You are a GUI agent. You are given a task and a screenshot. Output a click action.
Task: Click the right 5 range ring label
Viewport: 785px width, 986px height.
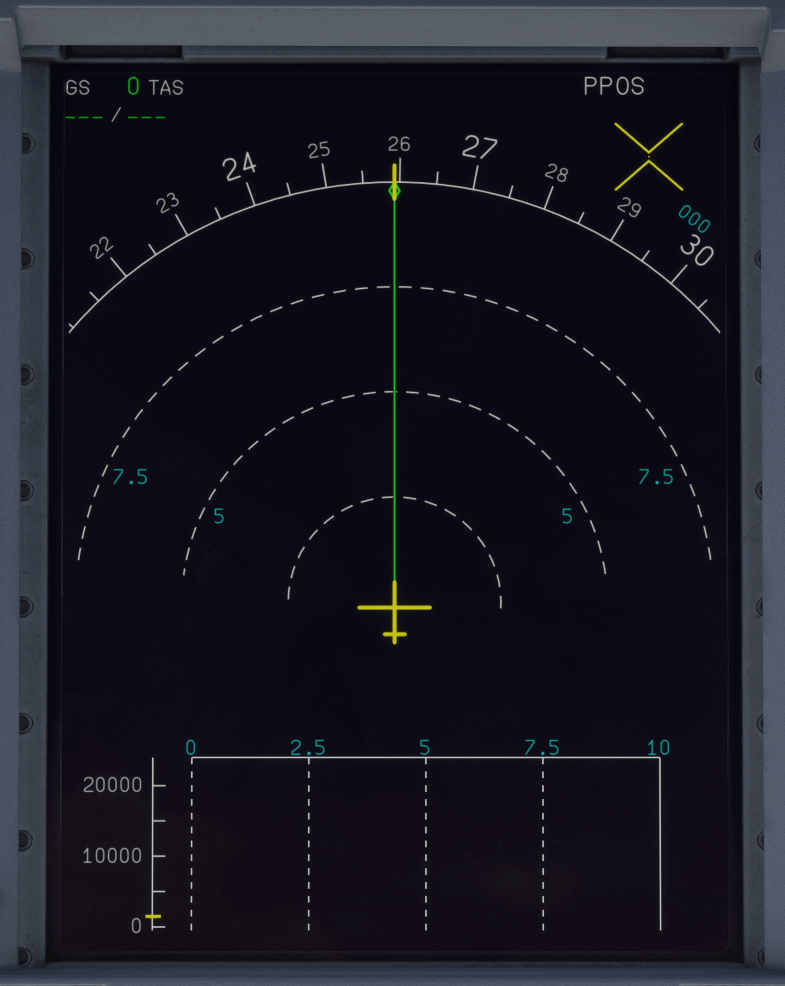(x=567, y=516)
